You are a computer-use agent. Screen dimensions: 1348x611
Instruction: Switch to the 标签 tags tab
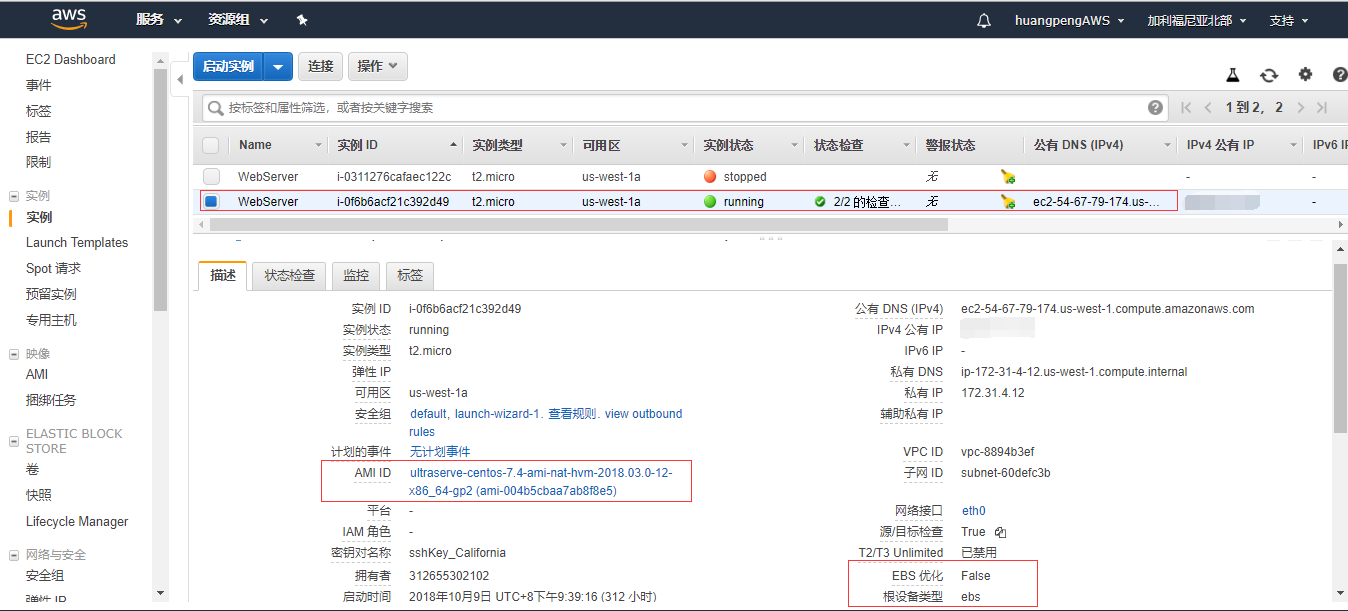(410, 276)
